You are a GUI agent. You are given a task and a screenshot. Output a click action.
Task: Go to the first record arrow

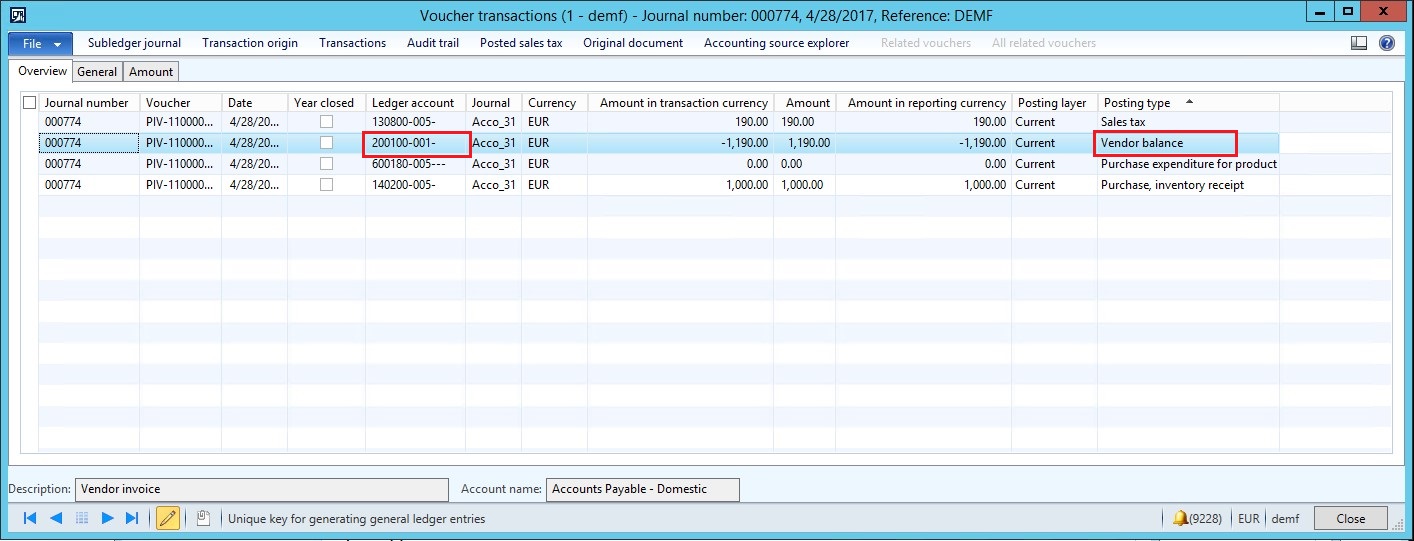(30, 518)
